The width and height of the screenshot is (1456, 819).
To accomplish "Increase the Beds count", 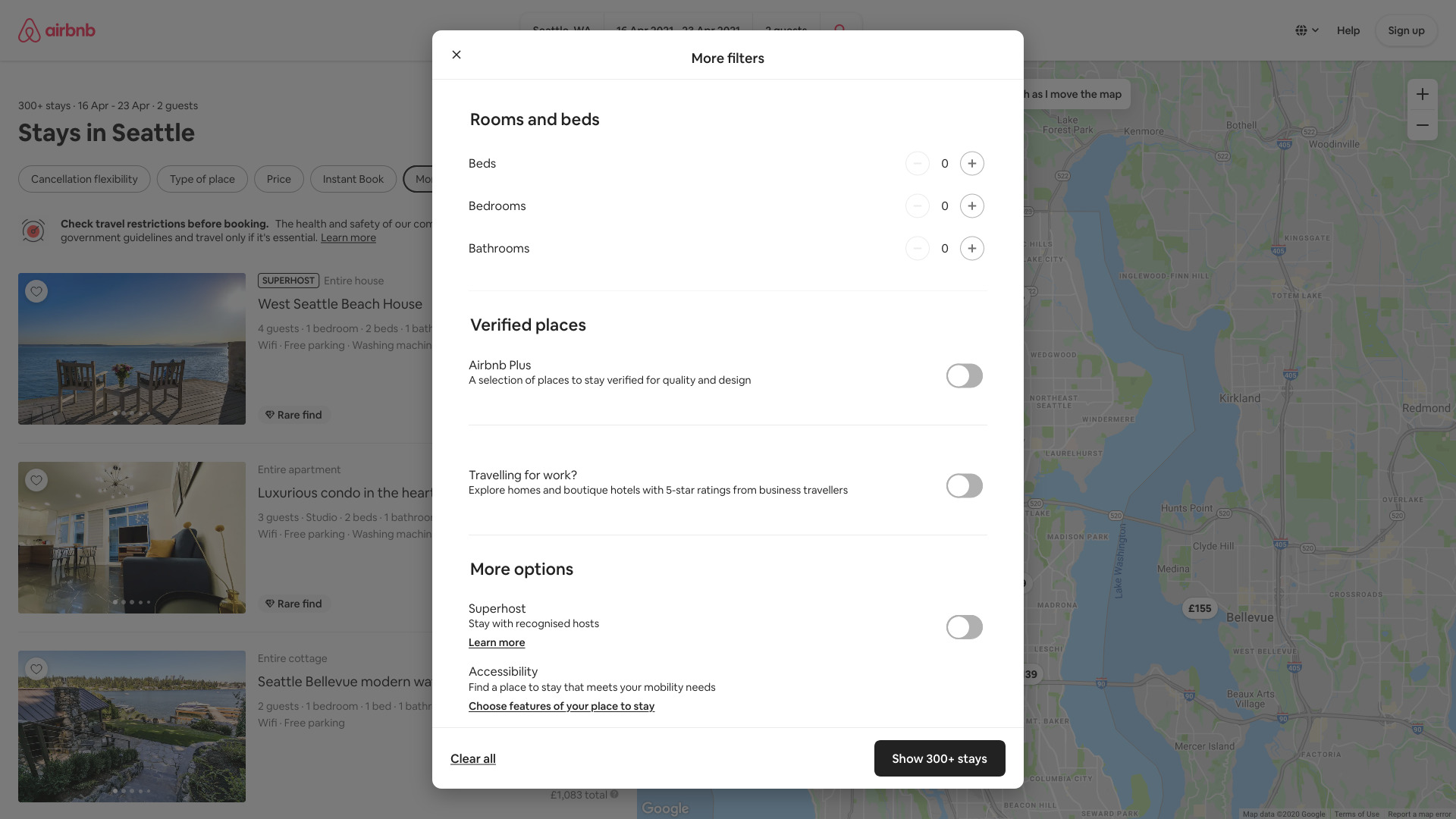I will point(971,164).
